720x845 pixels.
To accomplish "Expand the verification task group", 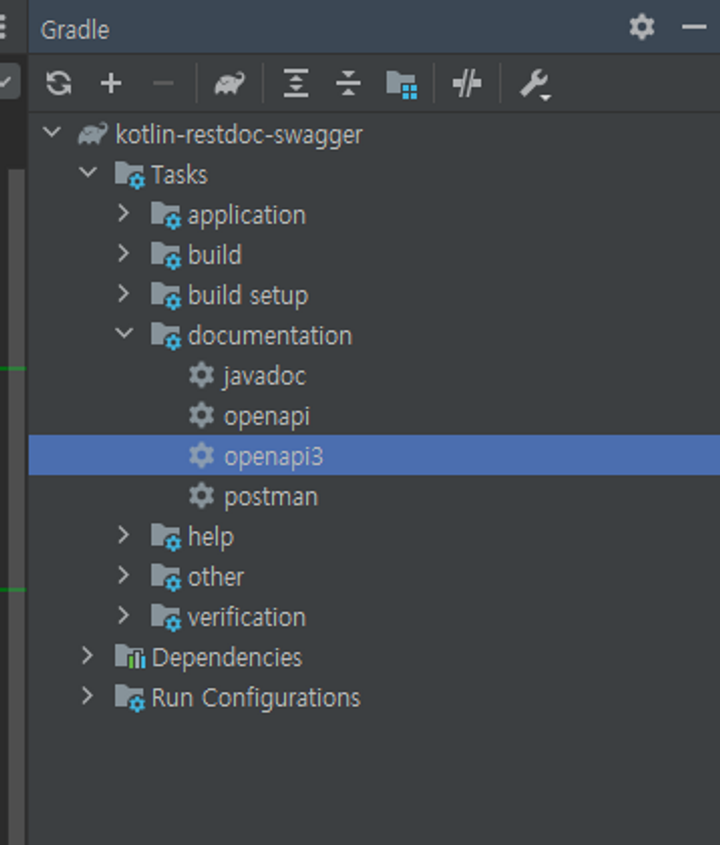I will [123, 615].
